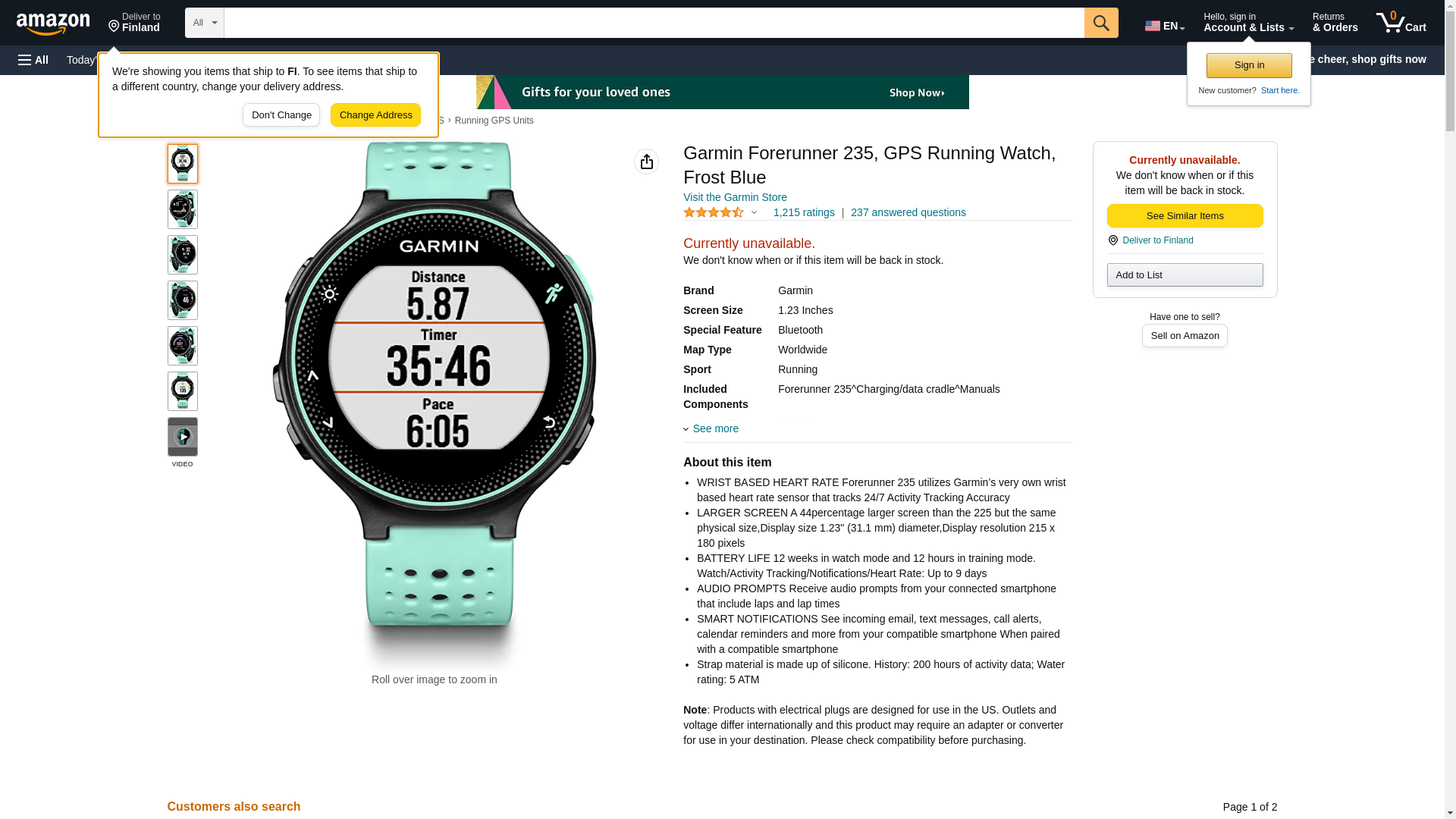Viewport: 1456px width, 819px height.
Task: Click the search magnifier button
Action: click(1101, 23)
